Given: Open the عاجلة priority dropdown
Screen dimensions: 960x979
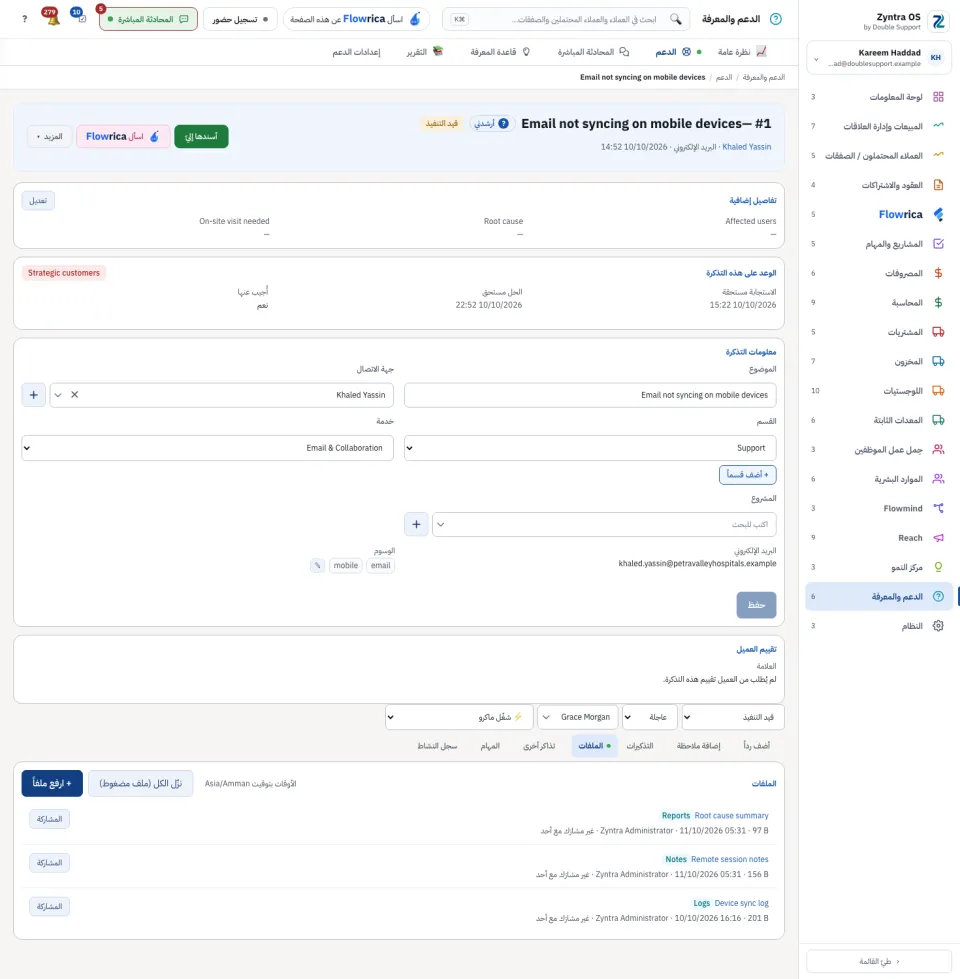Looking at the screenshot, I should click(650, 717).
